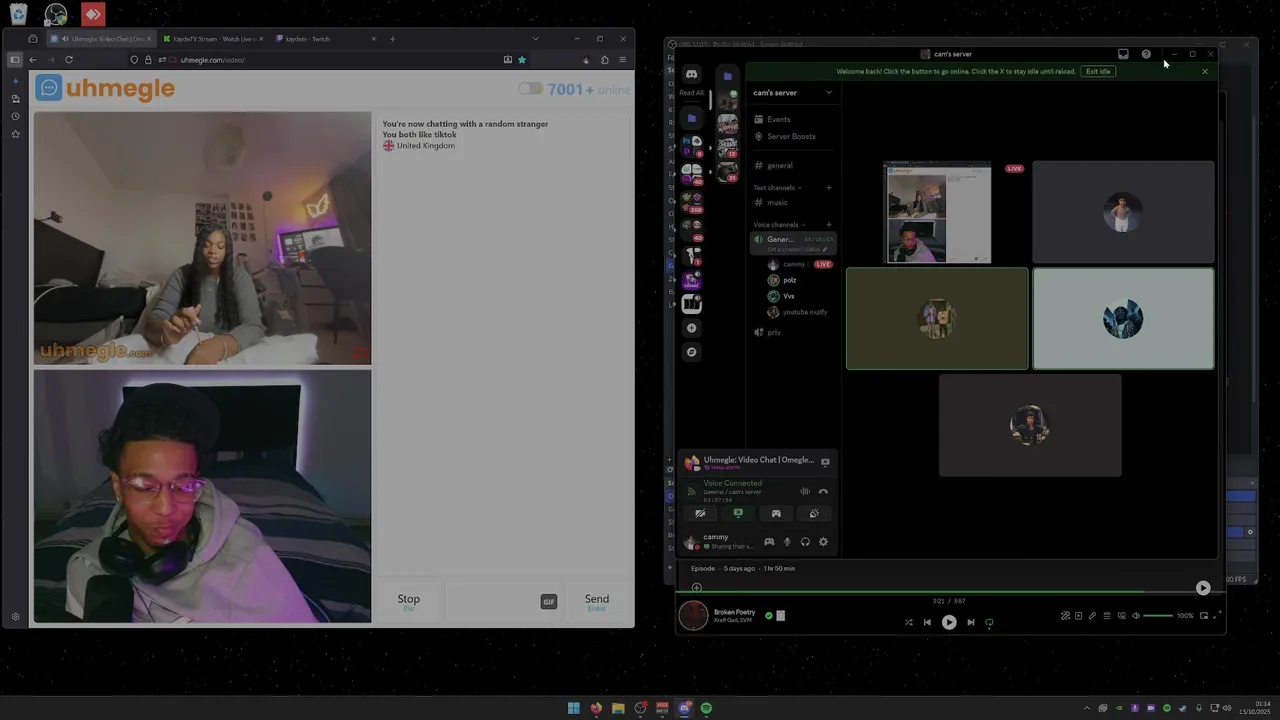The height and width of the screenshot is (720, 1280).
Task: Toggle the switch beside 7001 online
Action: (x=530, y=89)
